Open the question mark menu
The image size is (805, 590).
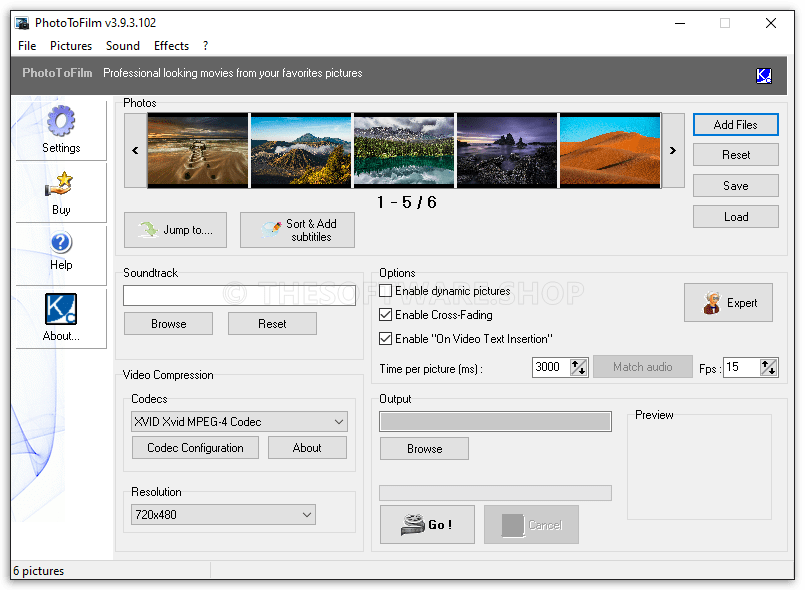[205, 46]
